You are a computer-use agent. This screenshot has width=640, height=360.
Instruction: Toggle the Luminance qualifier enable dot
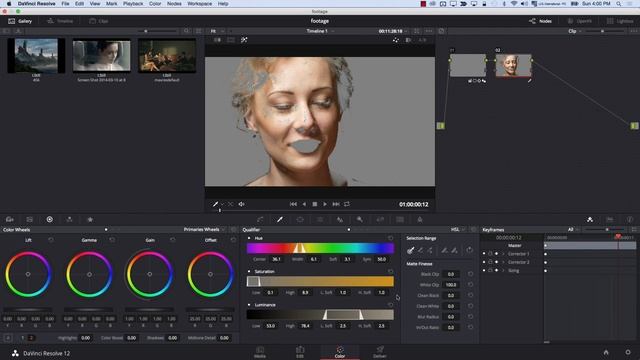point(249,305)
